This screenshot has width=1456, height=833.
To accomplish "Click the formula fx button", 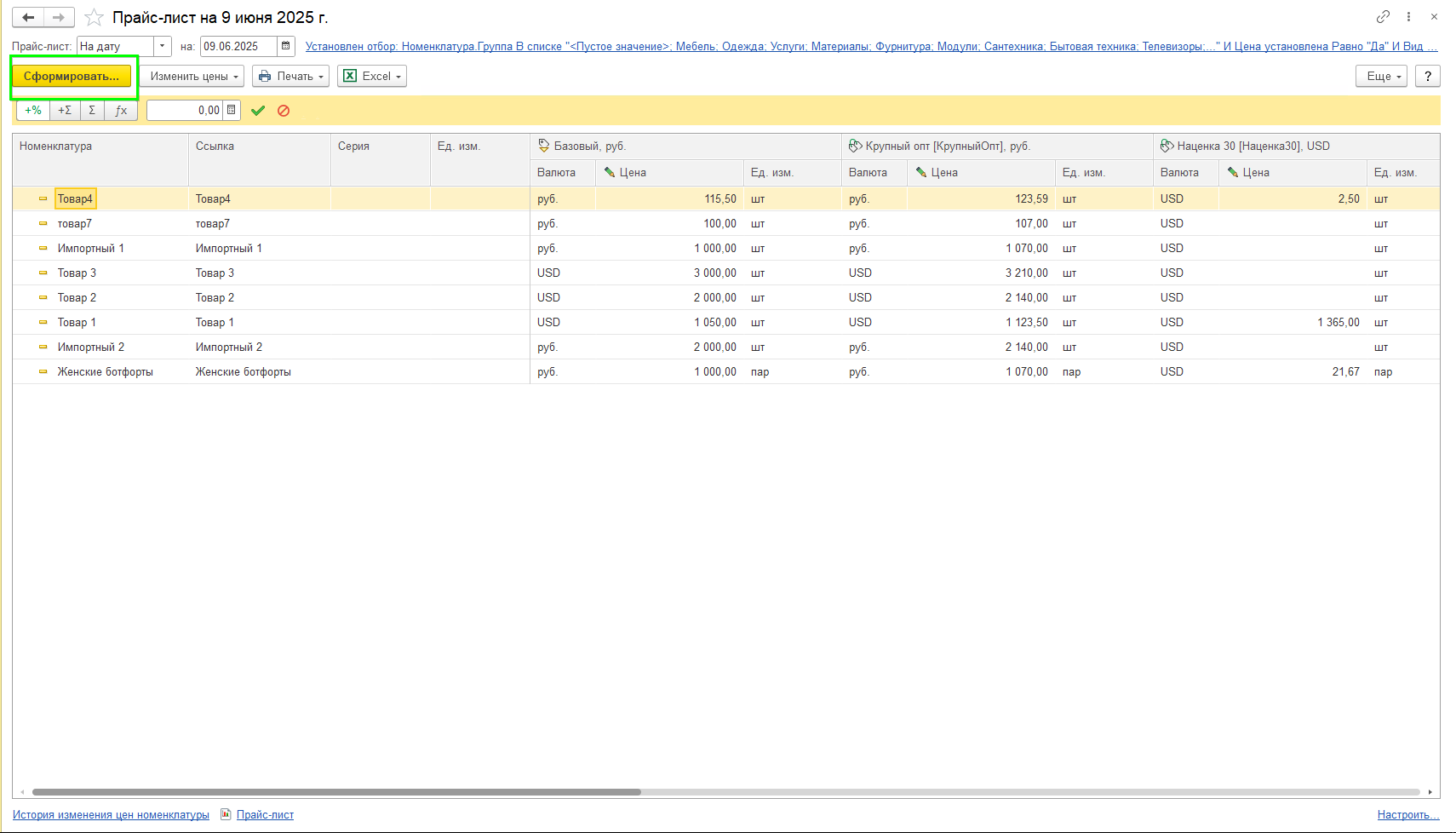I will 121,110.
